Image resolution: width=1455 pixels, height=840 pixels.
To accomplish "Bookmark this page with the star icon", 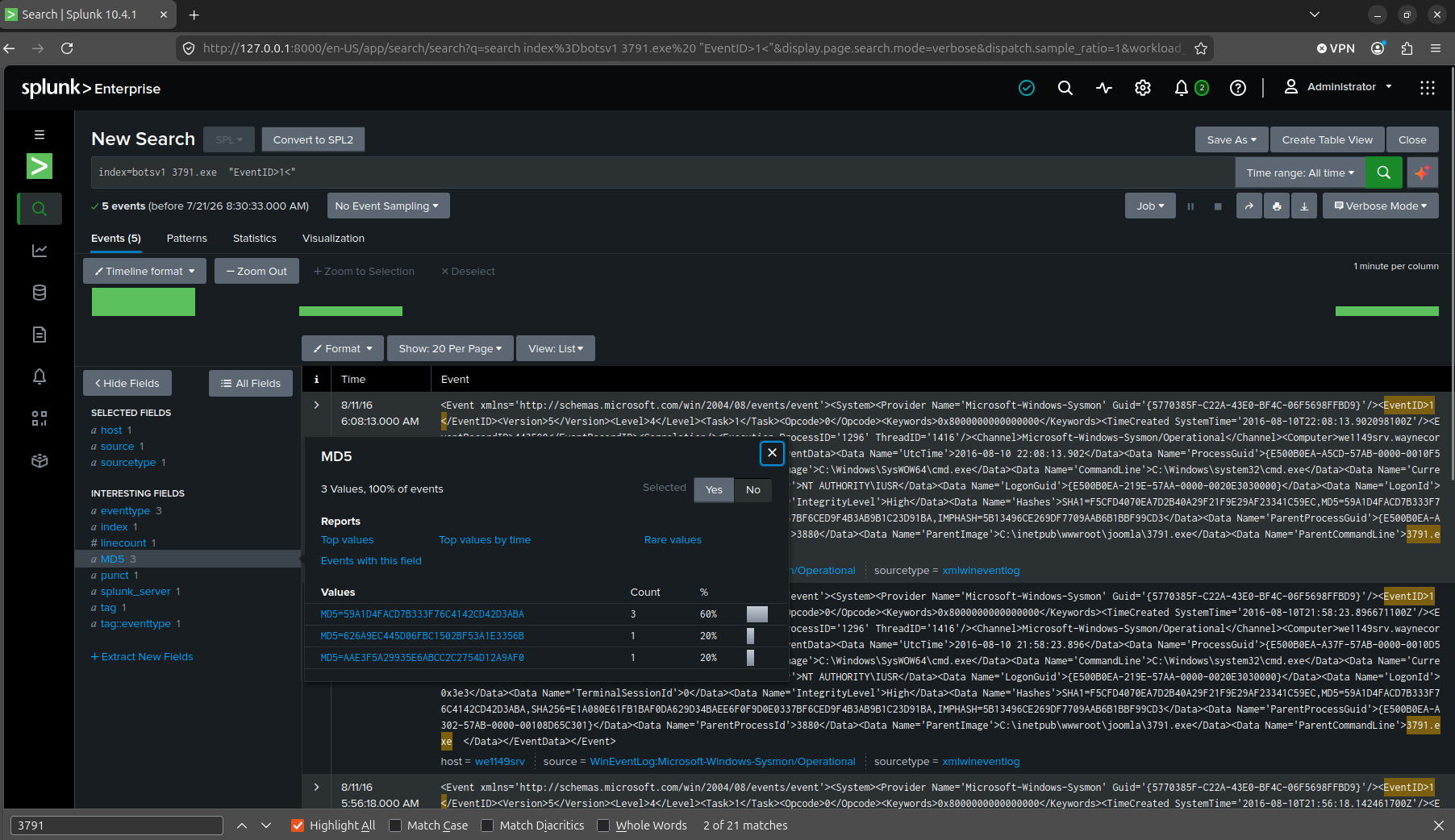I will 1201,48.
